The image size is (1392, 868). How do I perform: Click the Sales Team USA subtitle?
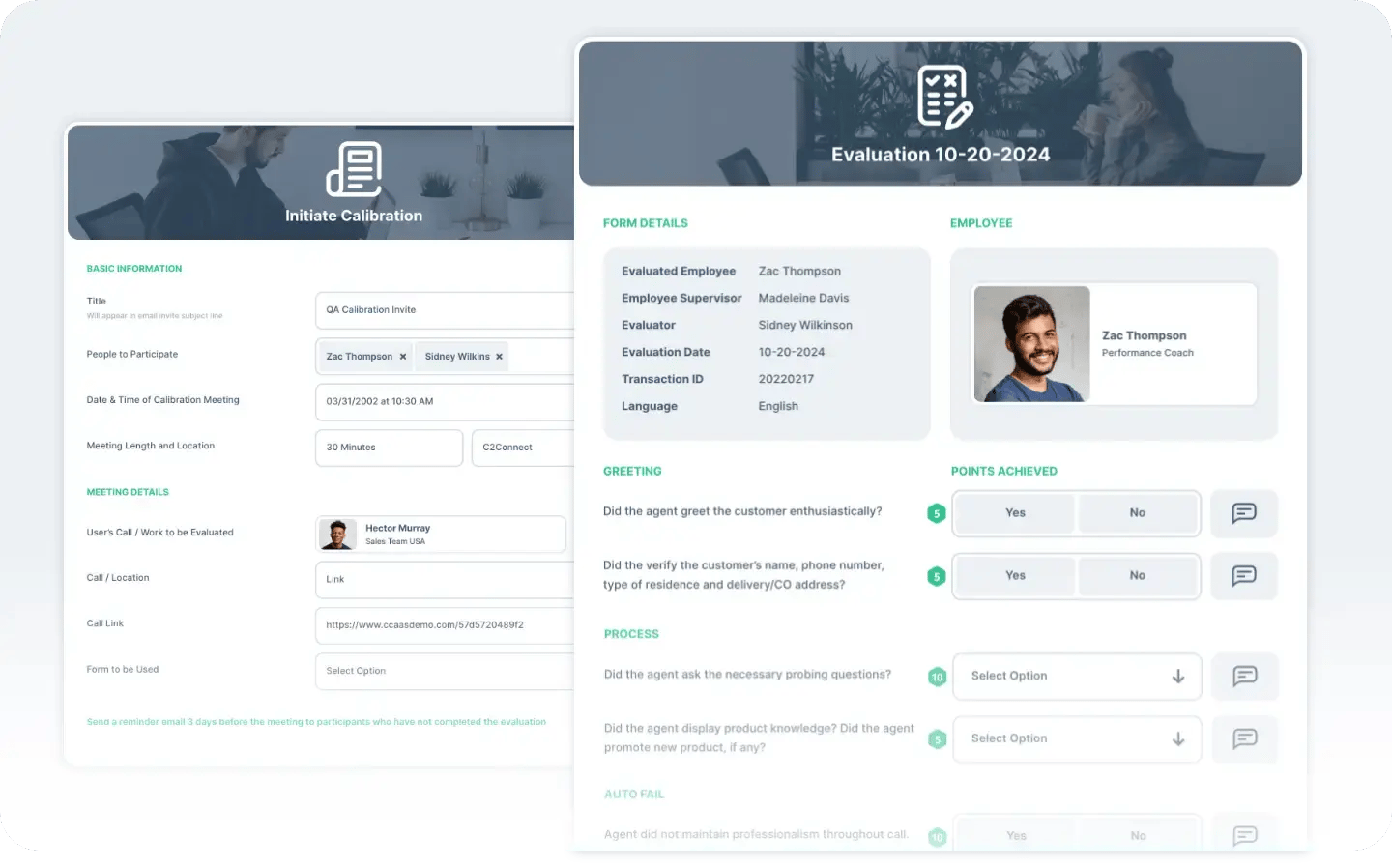pyautogui.click(x=395, y=542)
